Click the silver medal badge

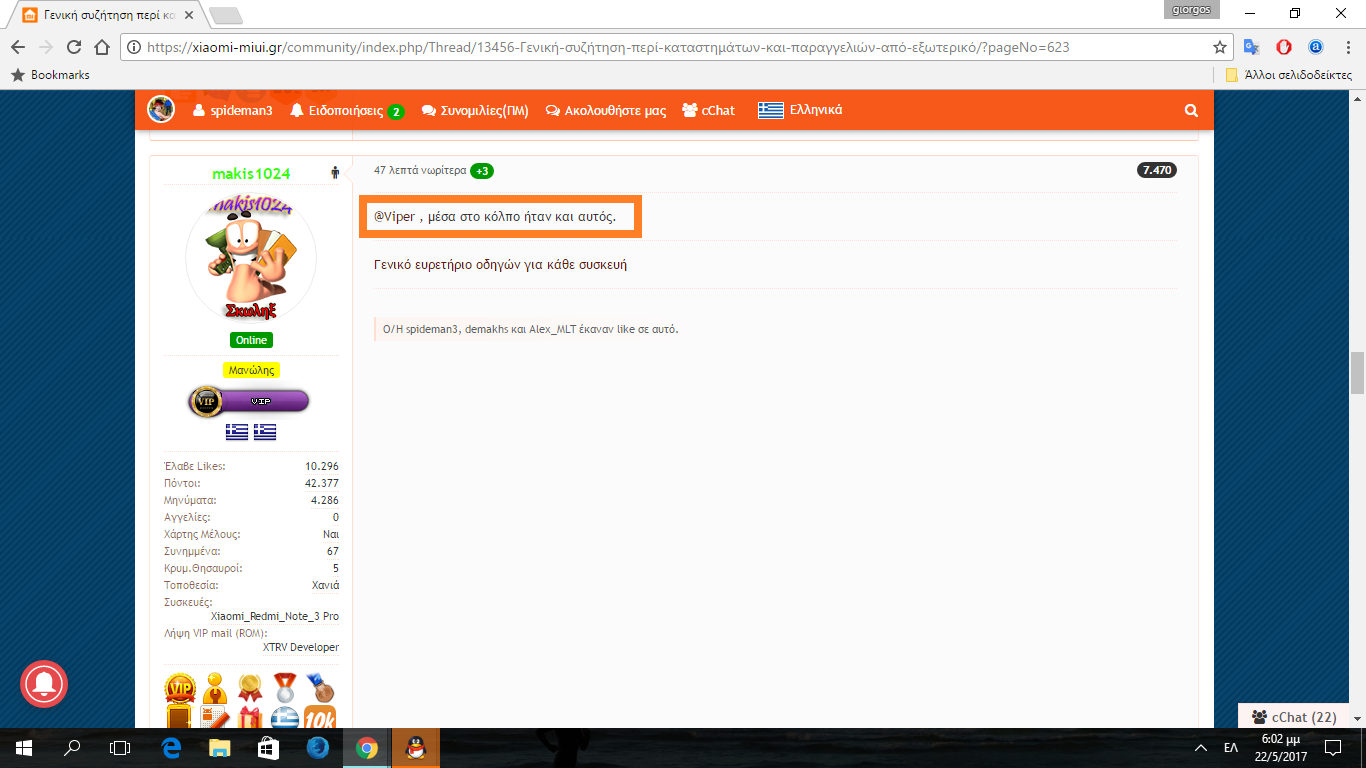click(x=285, y=687)
